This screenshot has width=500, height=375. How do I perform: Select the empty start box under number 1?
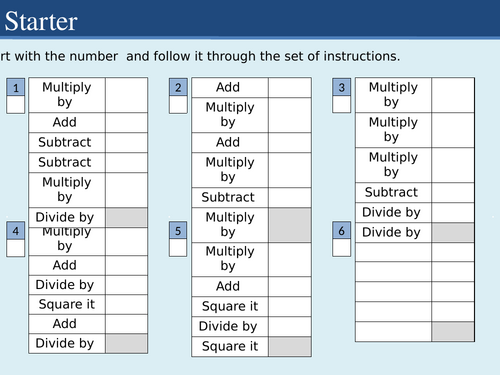coord(16,105)
